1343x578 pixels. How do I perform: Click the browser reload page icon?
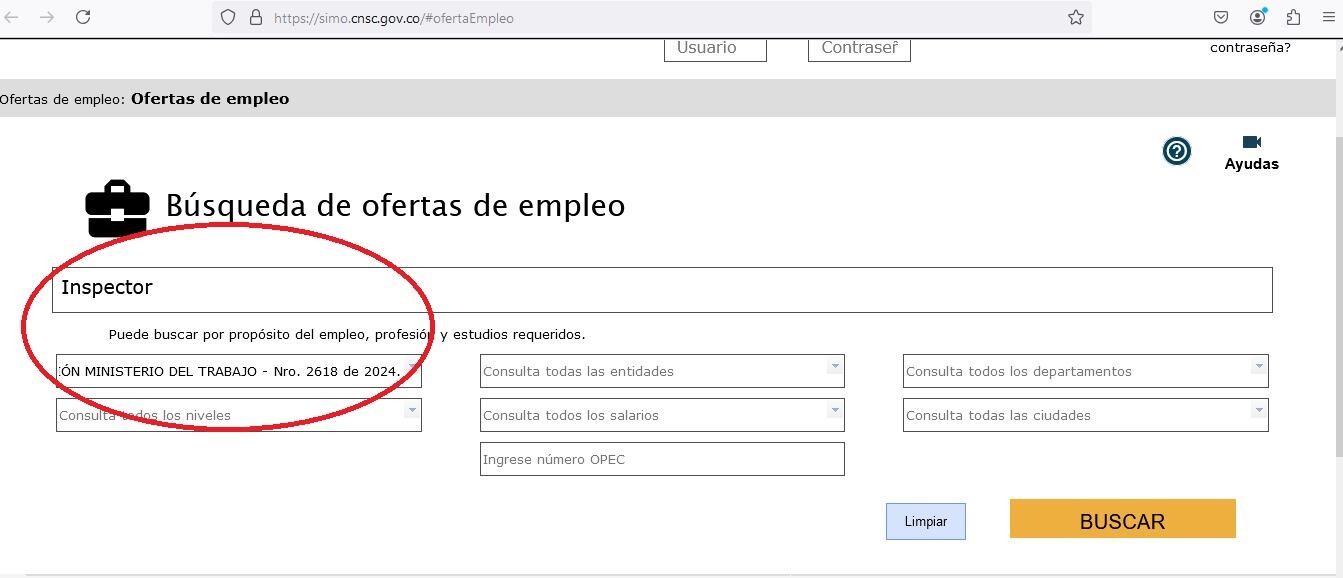tap(83, 17)
